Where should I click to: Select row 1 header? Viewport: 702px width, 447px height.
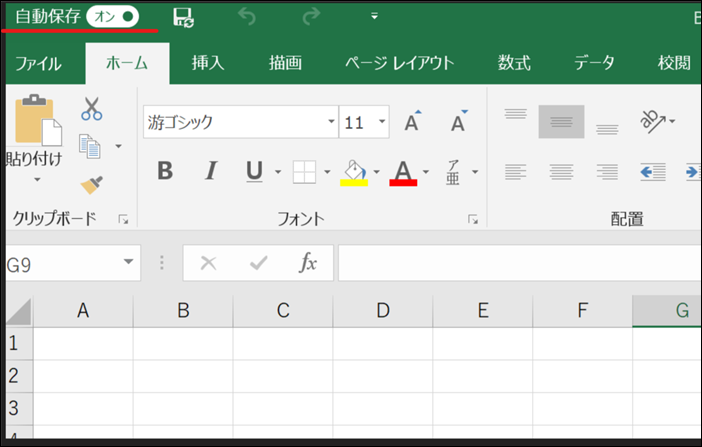tap(19, 344)
